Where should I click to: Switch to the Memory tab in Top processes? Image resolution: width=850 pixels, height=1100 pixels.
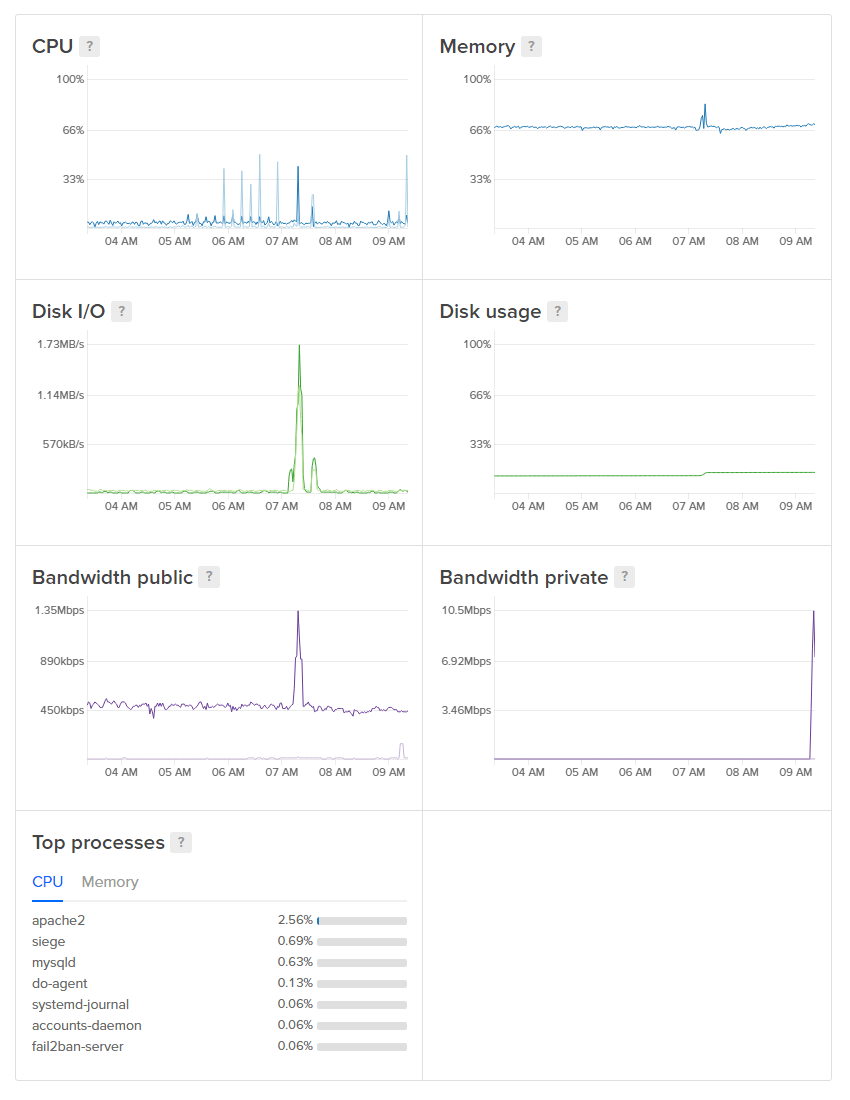pos(110,882)
